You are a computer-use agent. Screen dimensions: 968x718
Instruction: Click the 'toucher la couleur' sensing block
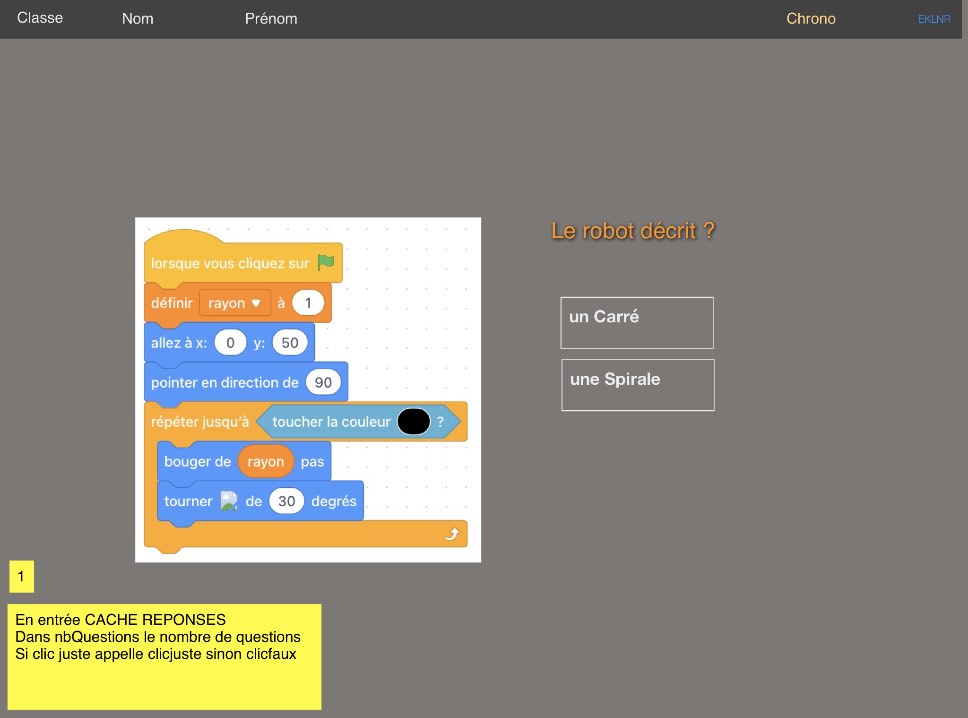(359, 422)
